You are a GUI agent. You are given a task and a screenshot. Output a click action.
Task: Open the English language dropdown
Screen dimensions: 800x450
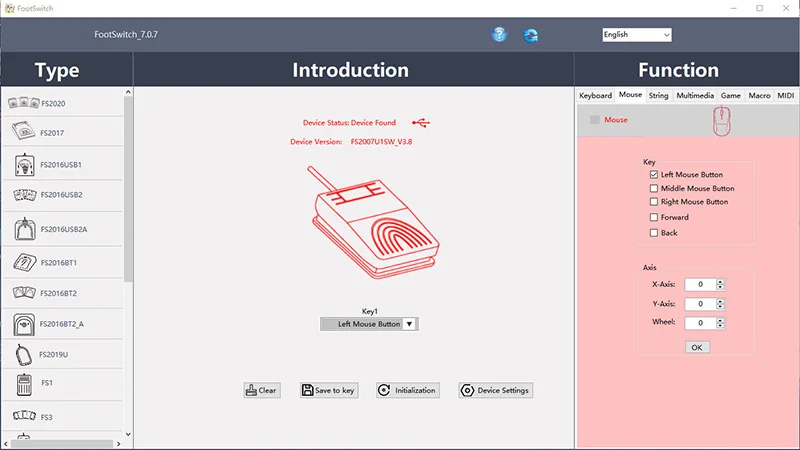pos(636,35)
